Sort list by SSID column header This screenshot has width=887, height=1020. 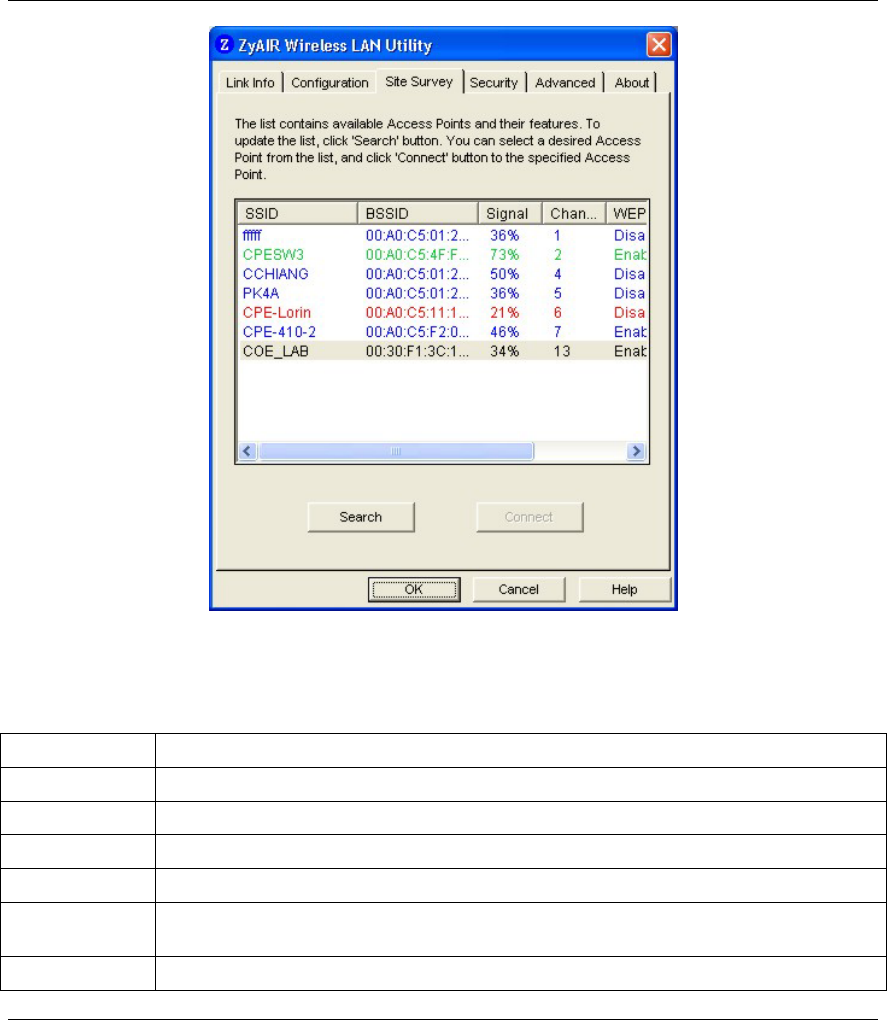(298, 213)
